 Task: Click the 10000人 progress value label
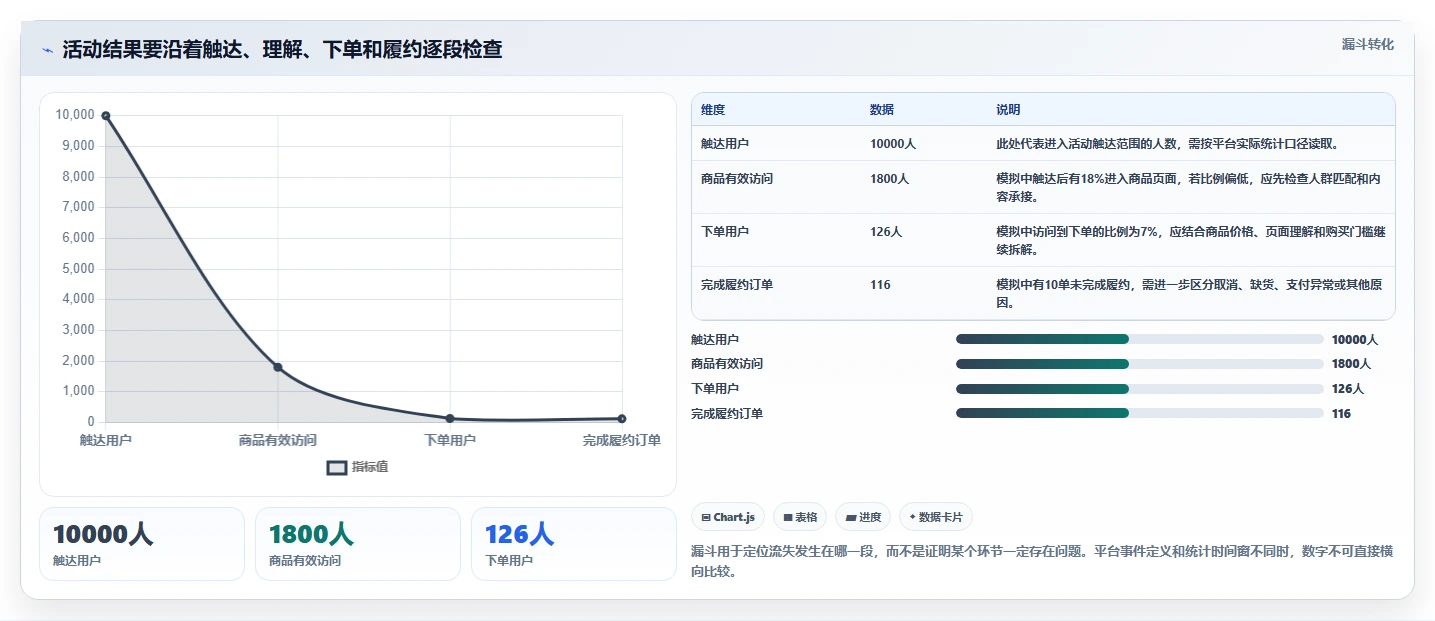point(1355,340)
